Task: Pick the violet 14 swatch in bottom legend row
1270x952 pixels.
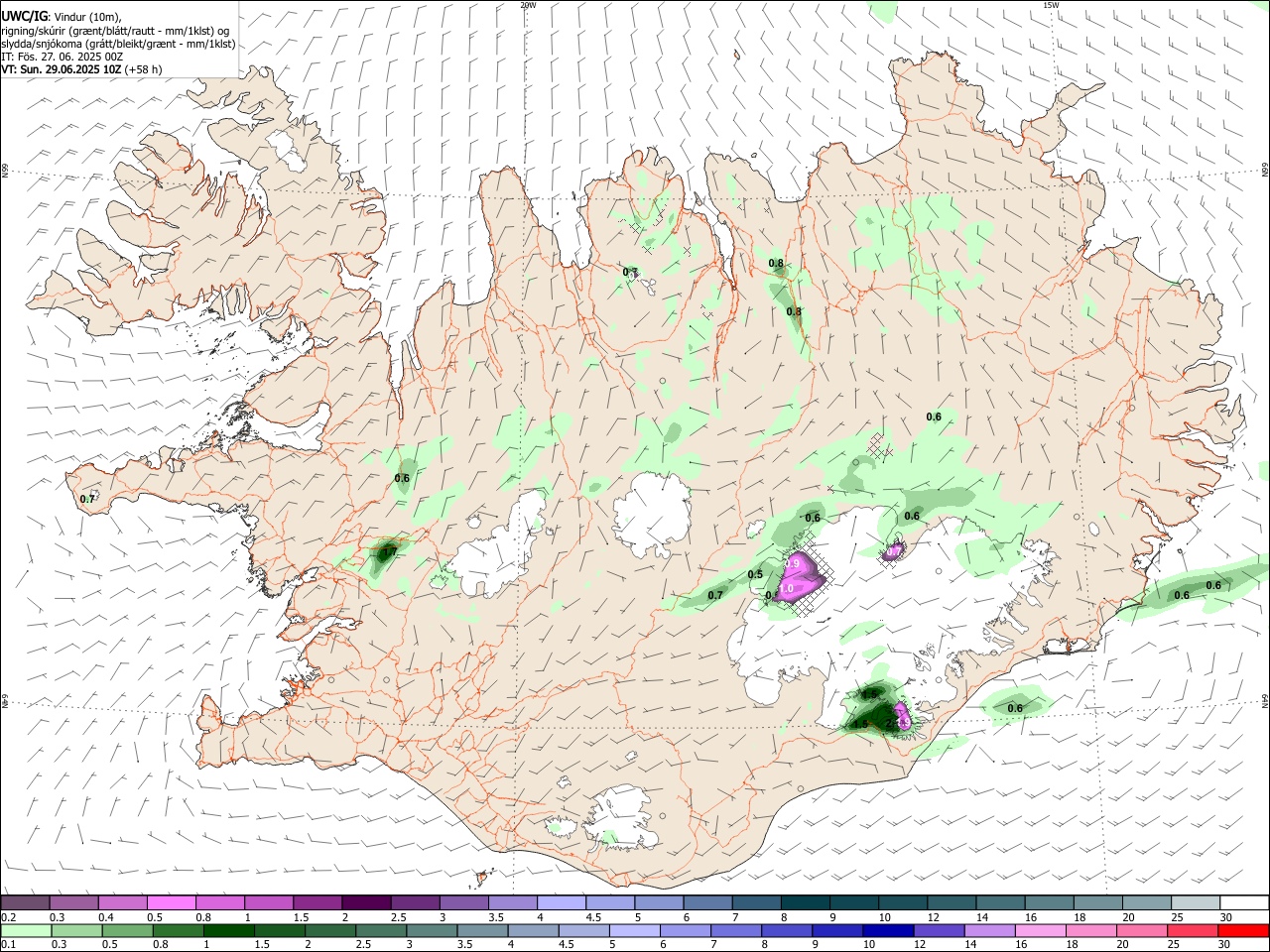Action: [990, 930]
